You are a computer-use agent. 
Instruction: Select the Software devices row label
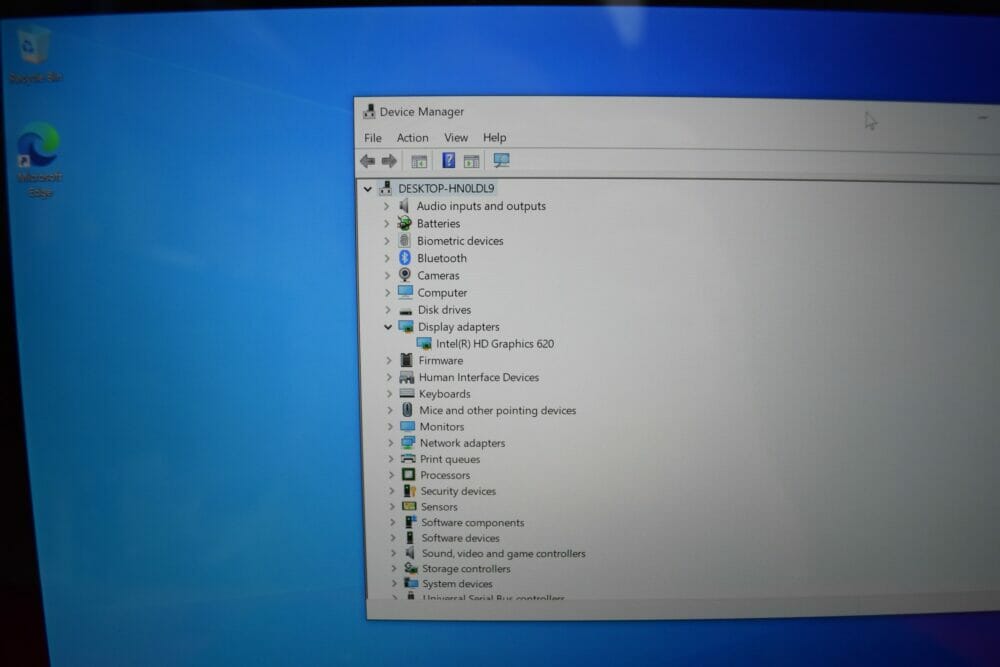click(460, 538)
